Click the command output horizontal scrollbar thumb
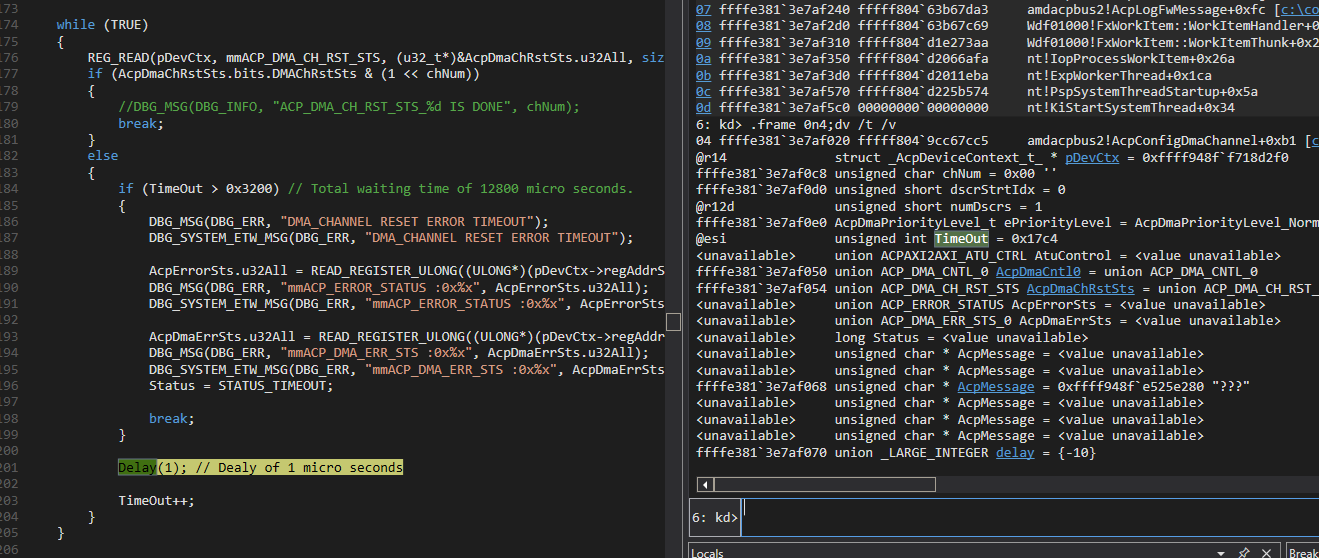This screenshot has height=558, width=1319. pos(825,484)
